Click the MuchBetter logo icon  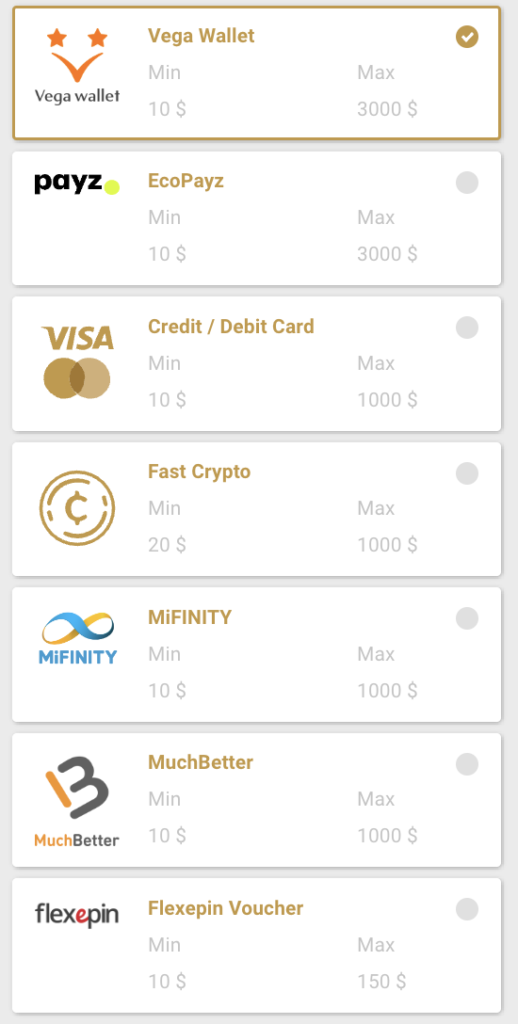(77, 801)
